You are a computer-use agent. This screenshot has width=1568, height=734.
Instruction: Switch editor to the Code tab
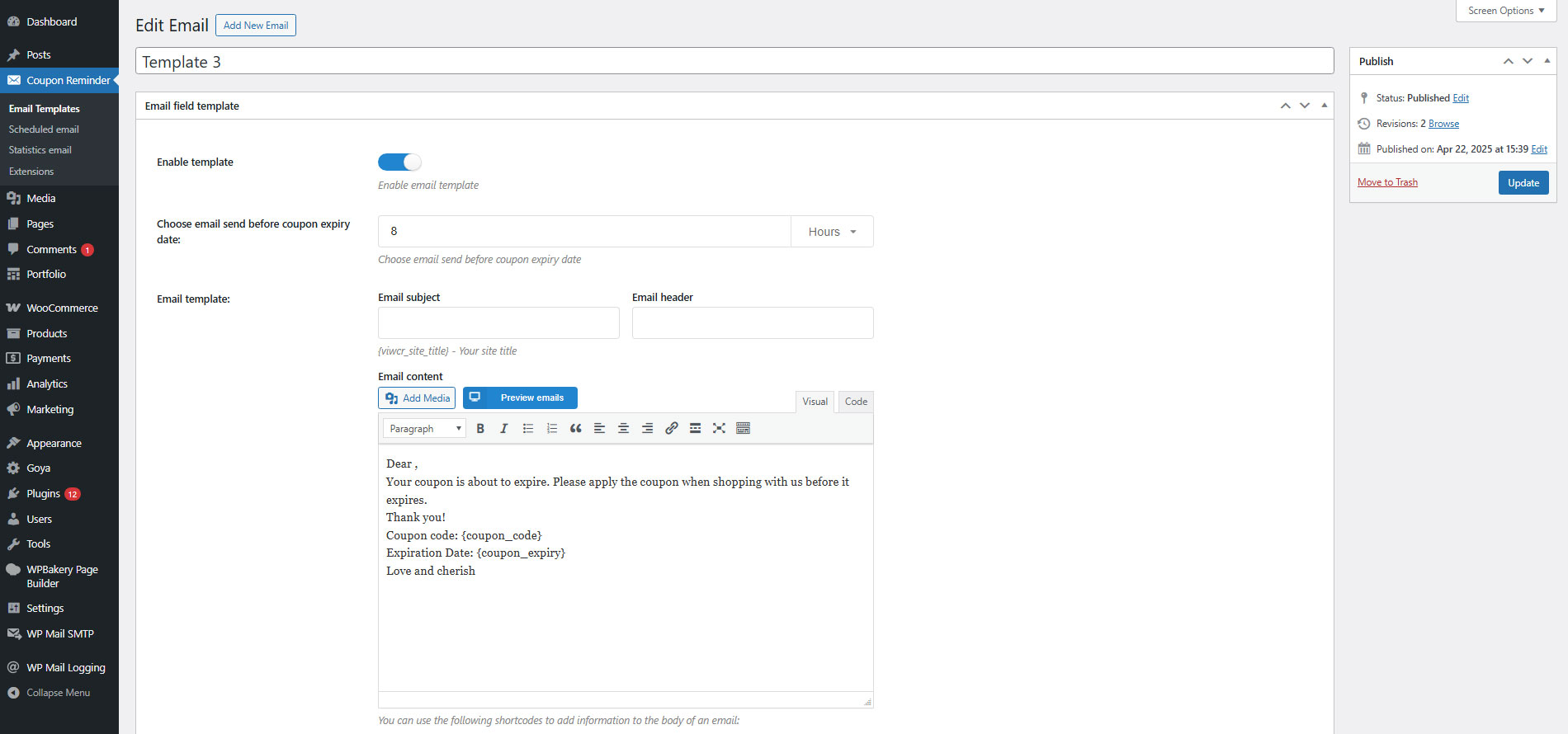[x=856, y=402]
